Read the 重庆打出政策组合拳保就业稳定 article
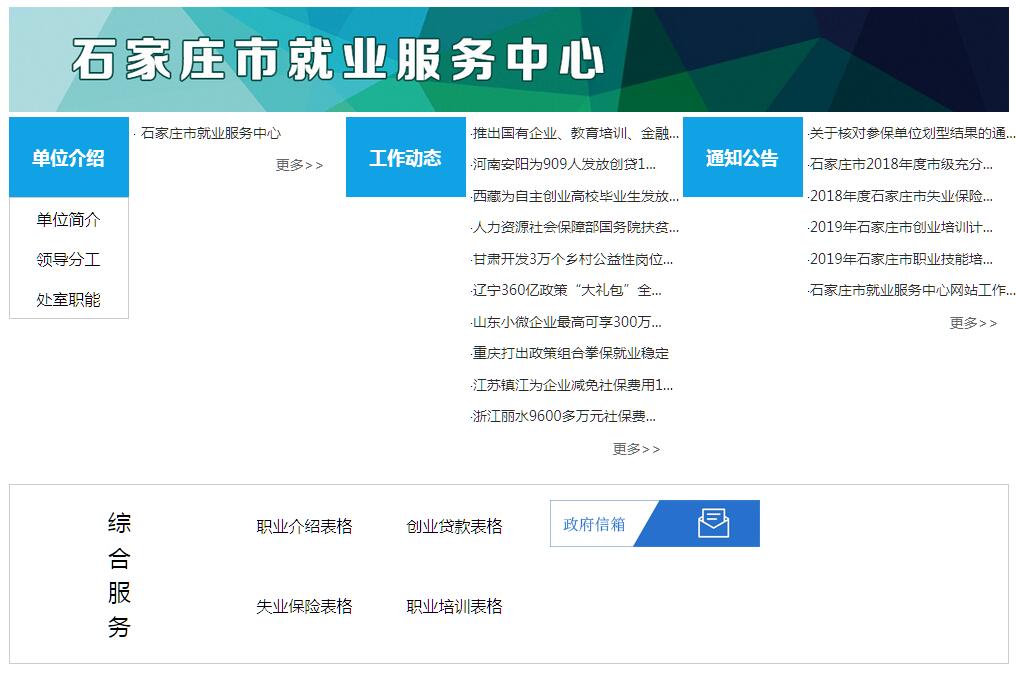This screenshot has width=1016, height=673. click(571, 353)
